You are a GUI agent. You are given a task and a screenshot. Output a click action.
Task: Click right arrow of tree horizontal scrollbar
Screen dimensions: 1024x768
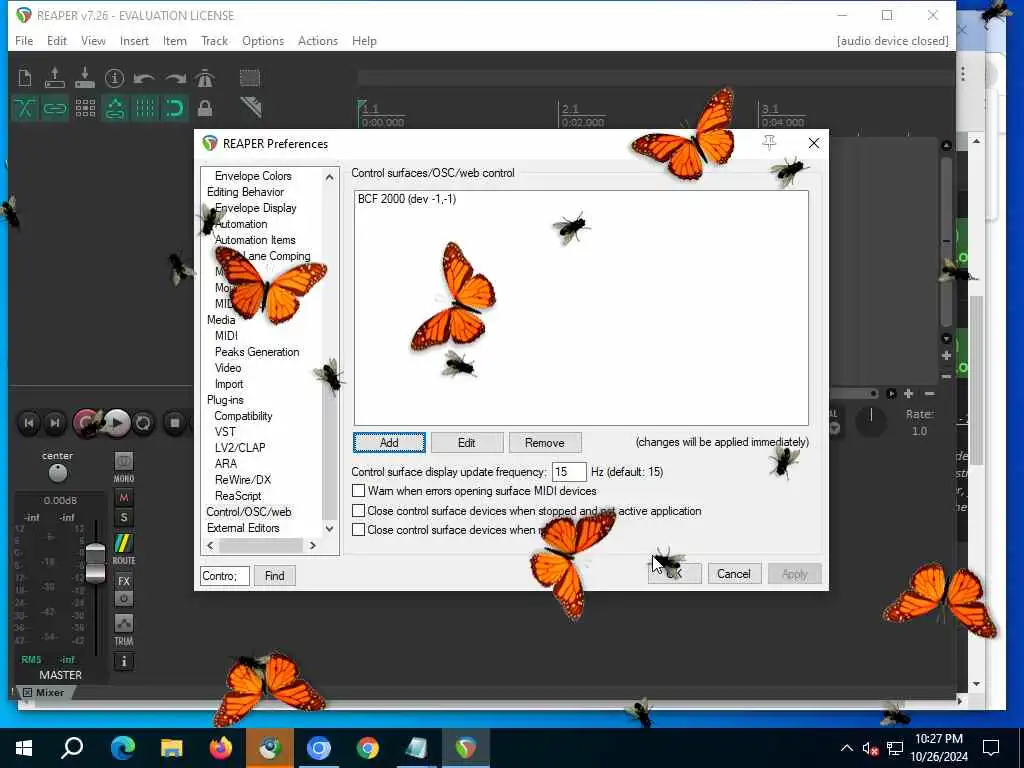[313, 545]
